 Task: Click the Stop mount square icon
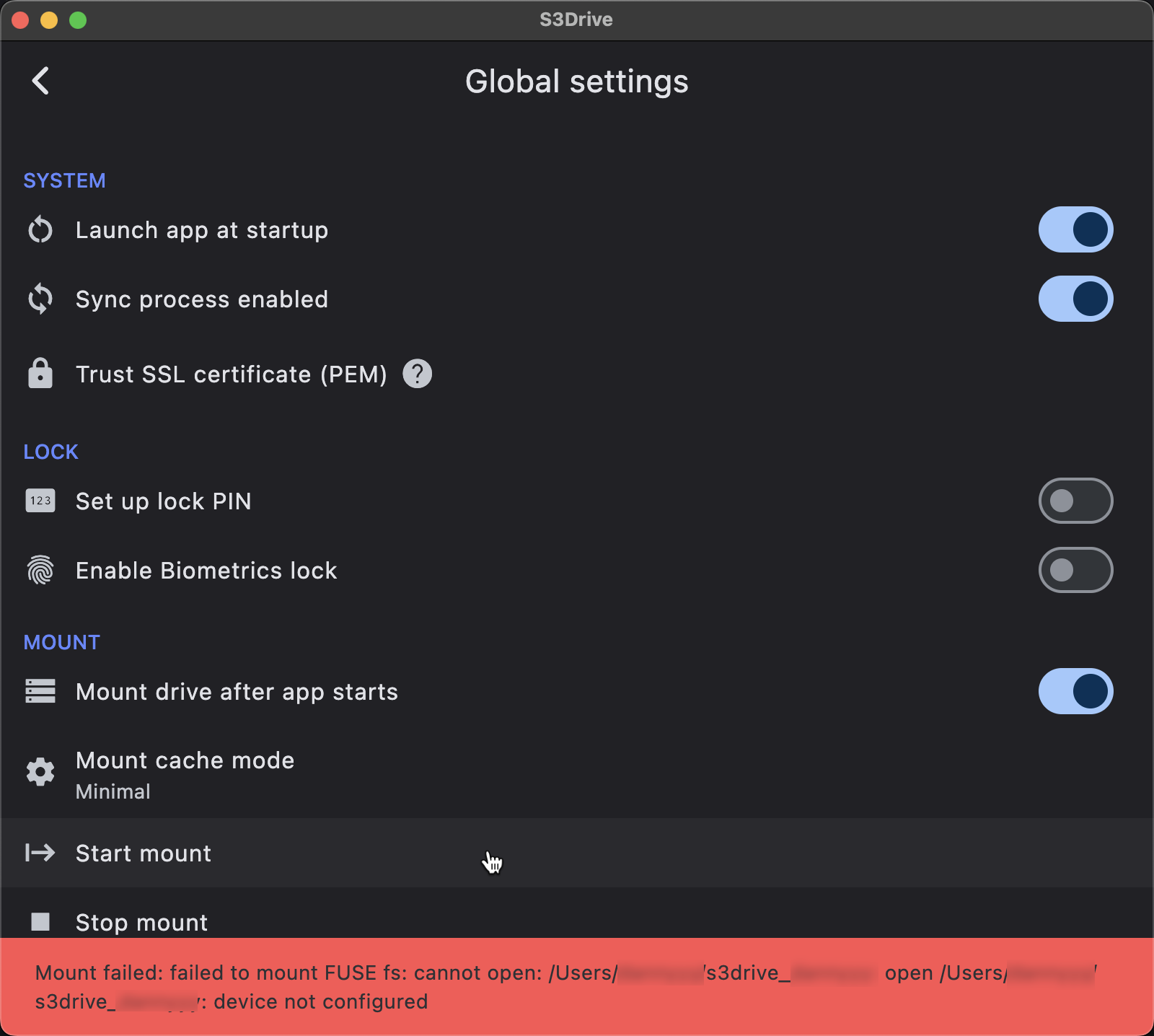coord(40,921)
